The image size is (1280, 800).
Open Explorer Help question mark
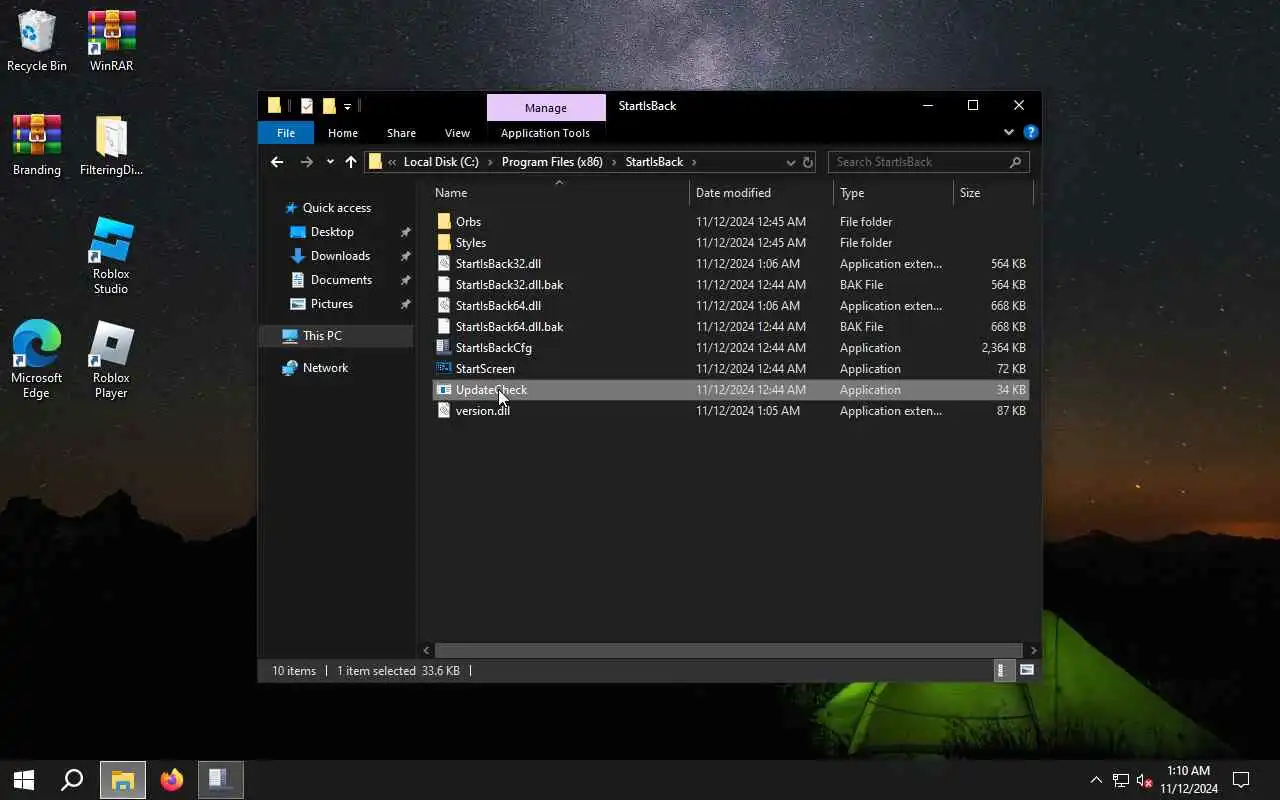click(1031, 132)
